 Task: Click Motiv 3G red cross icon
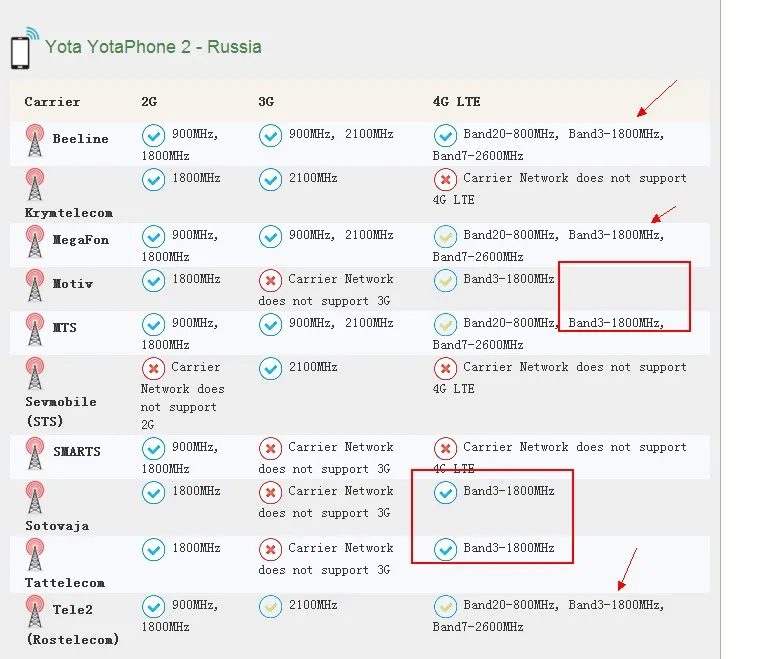coord(270,280)
